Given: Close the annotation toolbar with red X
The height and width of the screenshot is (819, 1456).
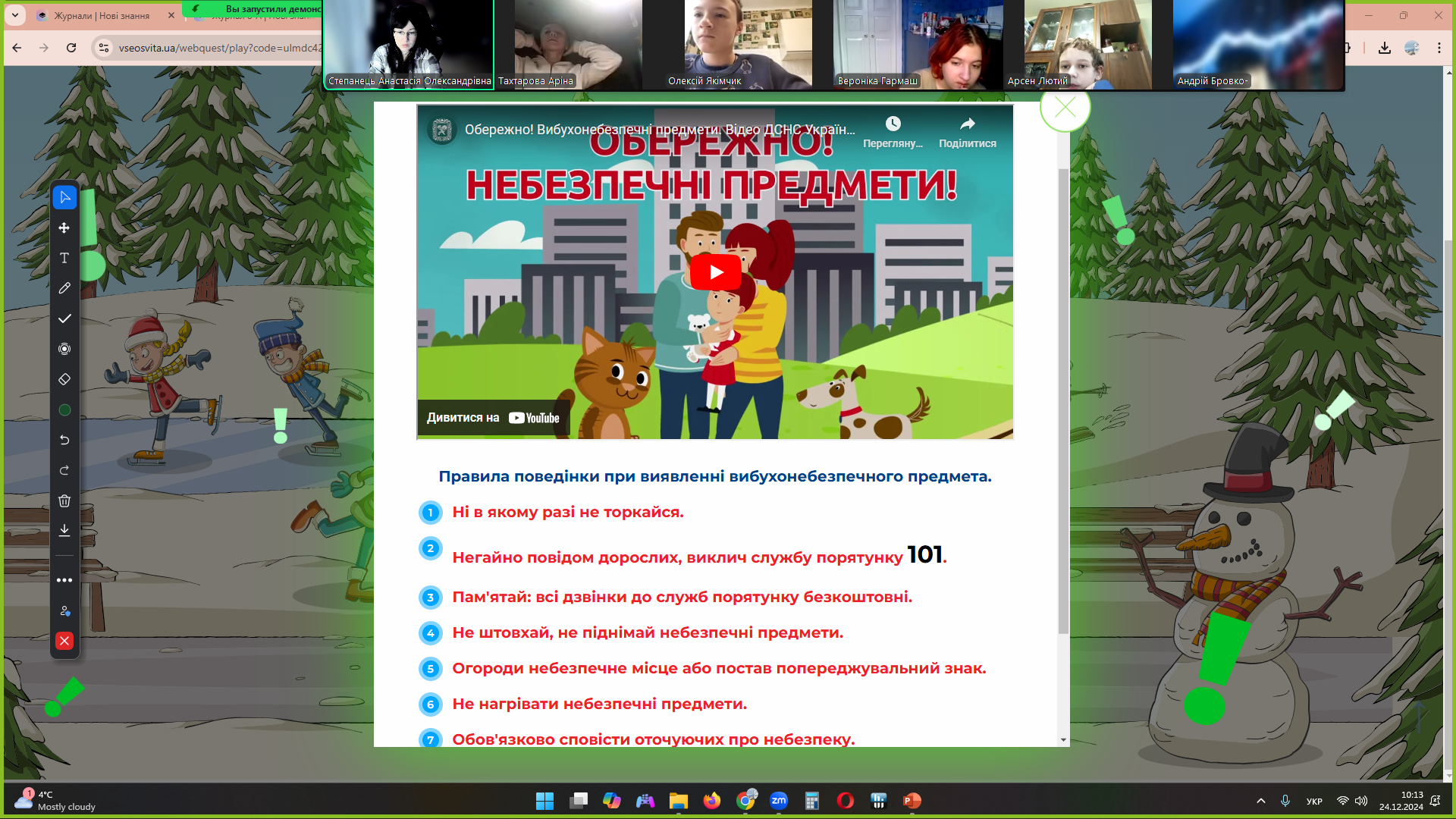Looking at the screenshot, I should pos(64,641).
